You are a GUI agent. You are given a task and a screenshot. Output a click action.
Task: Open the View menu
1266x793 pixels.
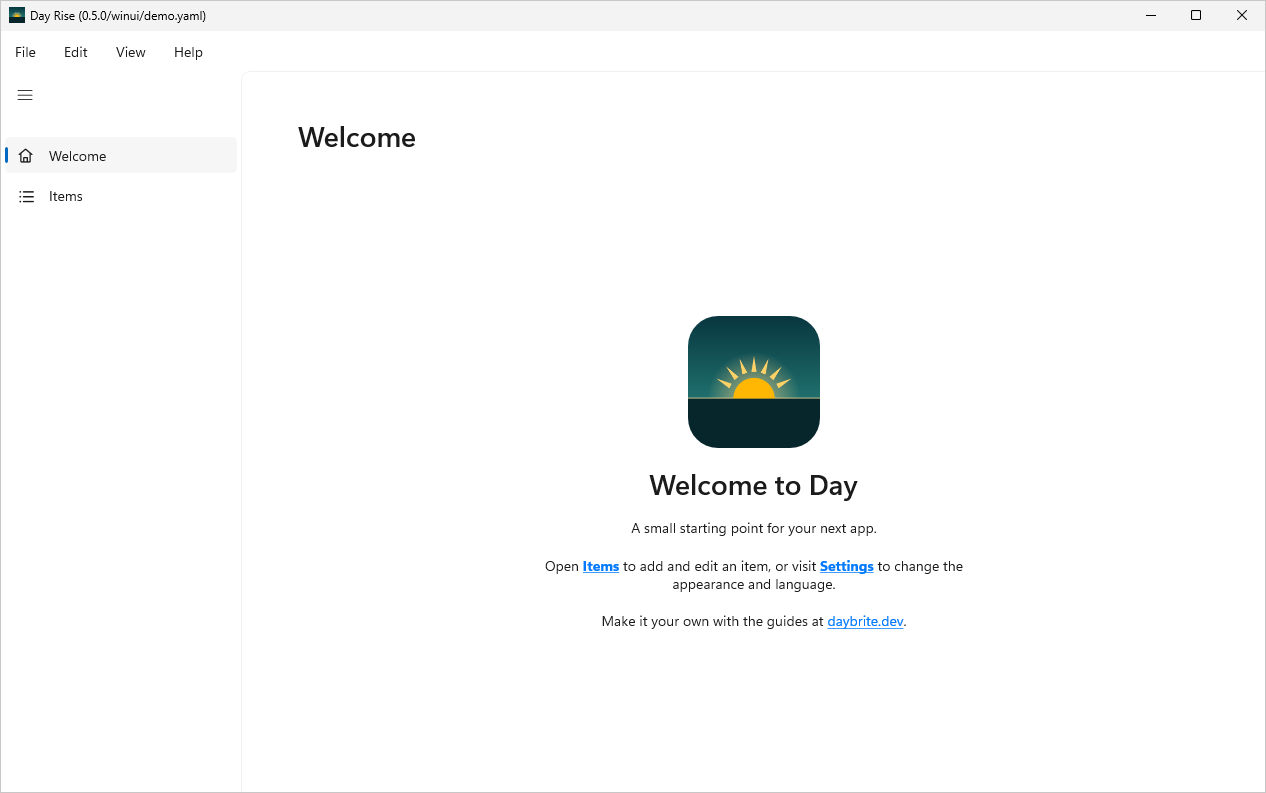pos(131,52)
